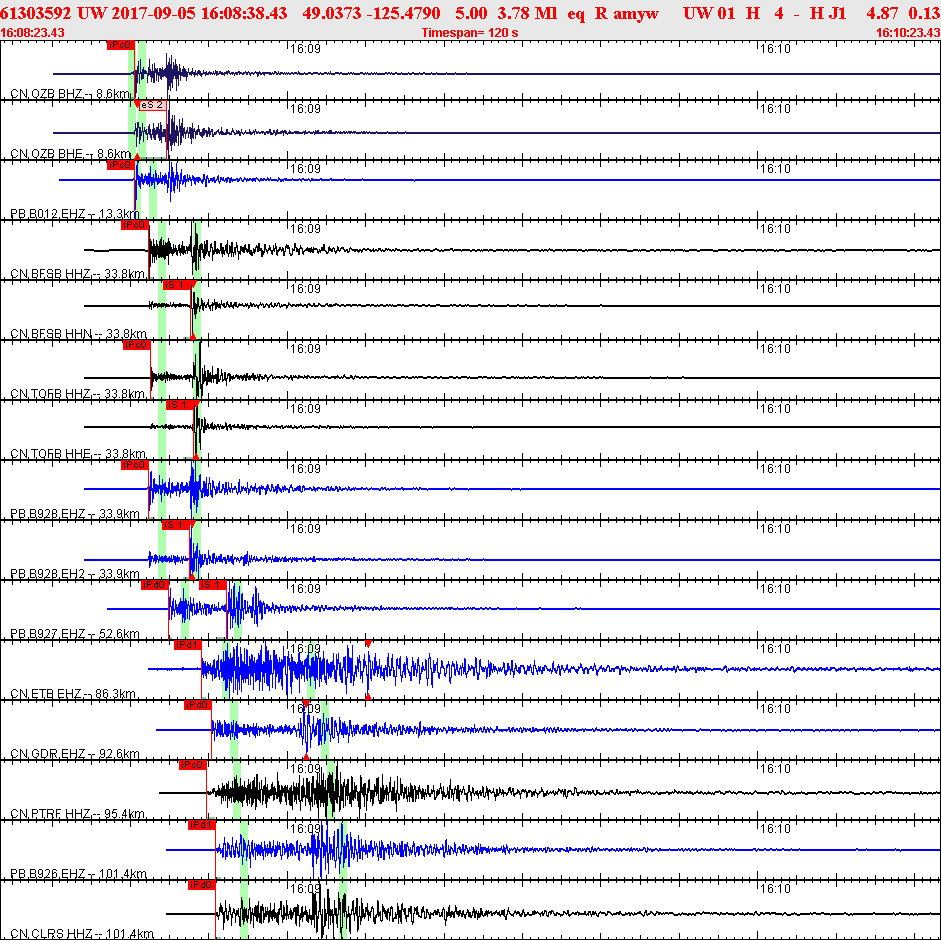The image size is (941, 940).
Task: Select the iPc0 pick flag on CN.BFSB HHZ
Action: (134, 225)
